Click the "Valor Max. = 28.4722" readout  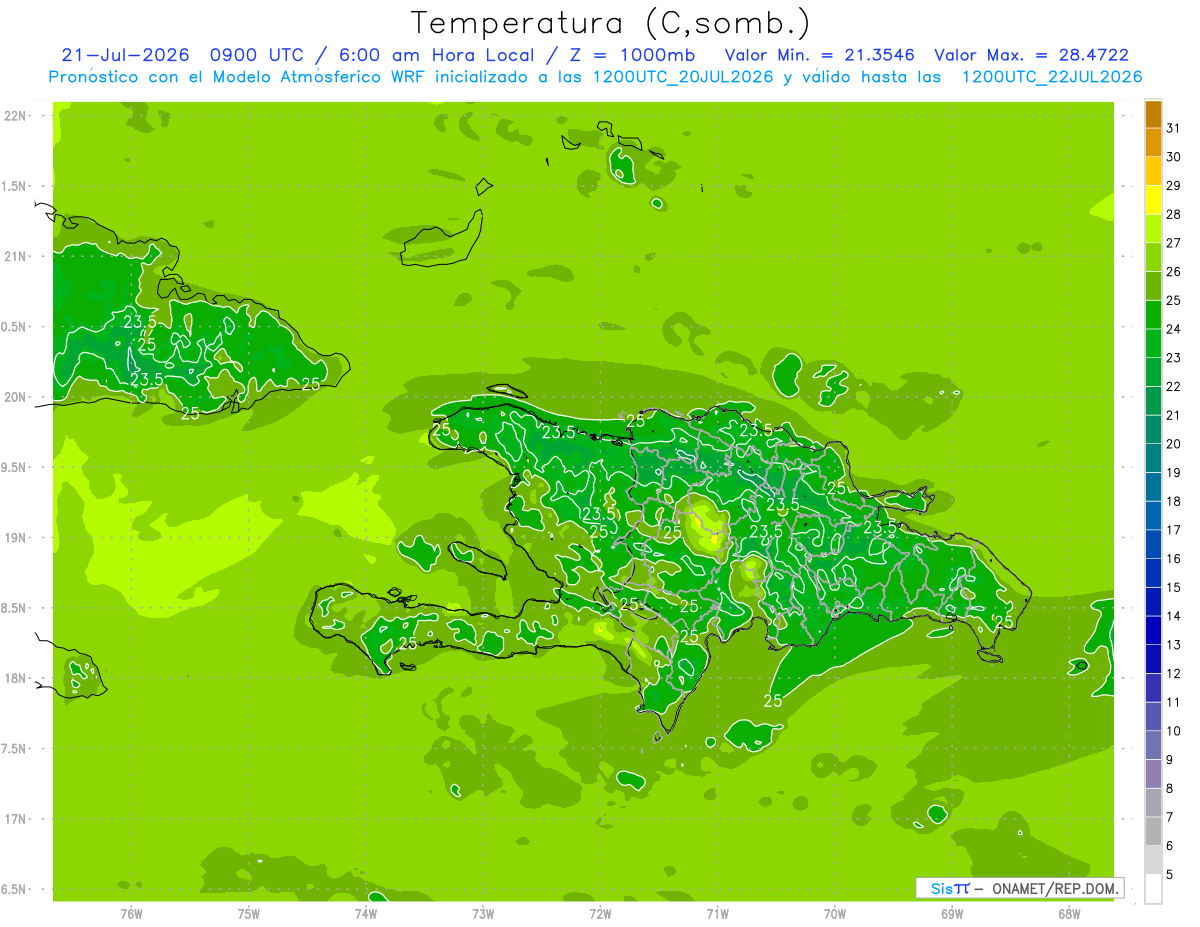coord(1032,56)
